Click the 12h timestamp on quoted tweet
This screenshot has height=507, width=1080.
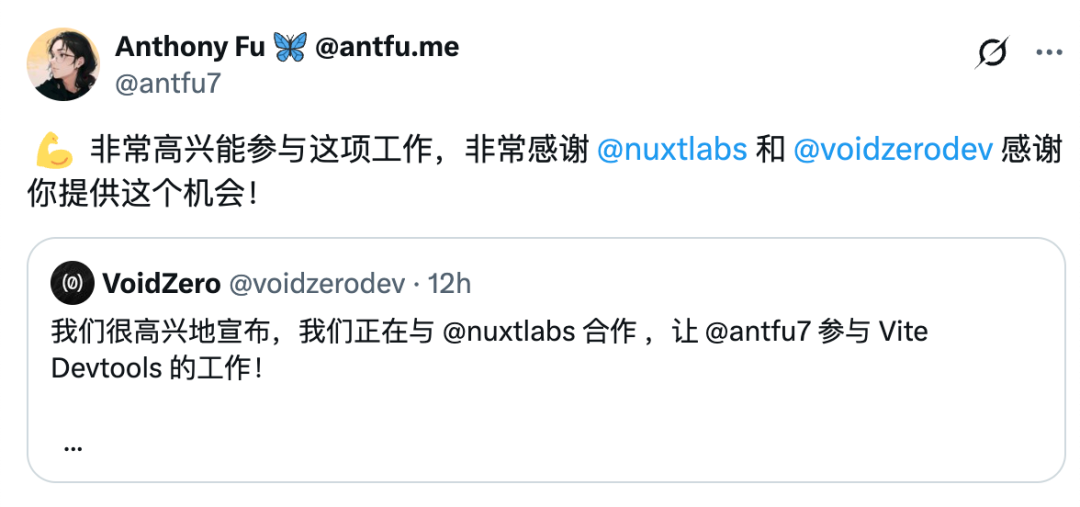450,283
